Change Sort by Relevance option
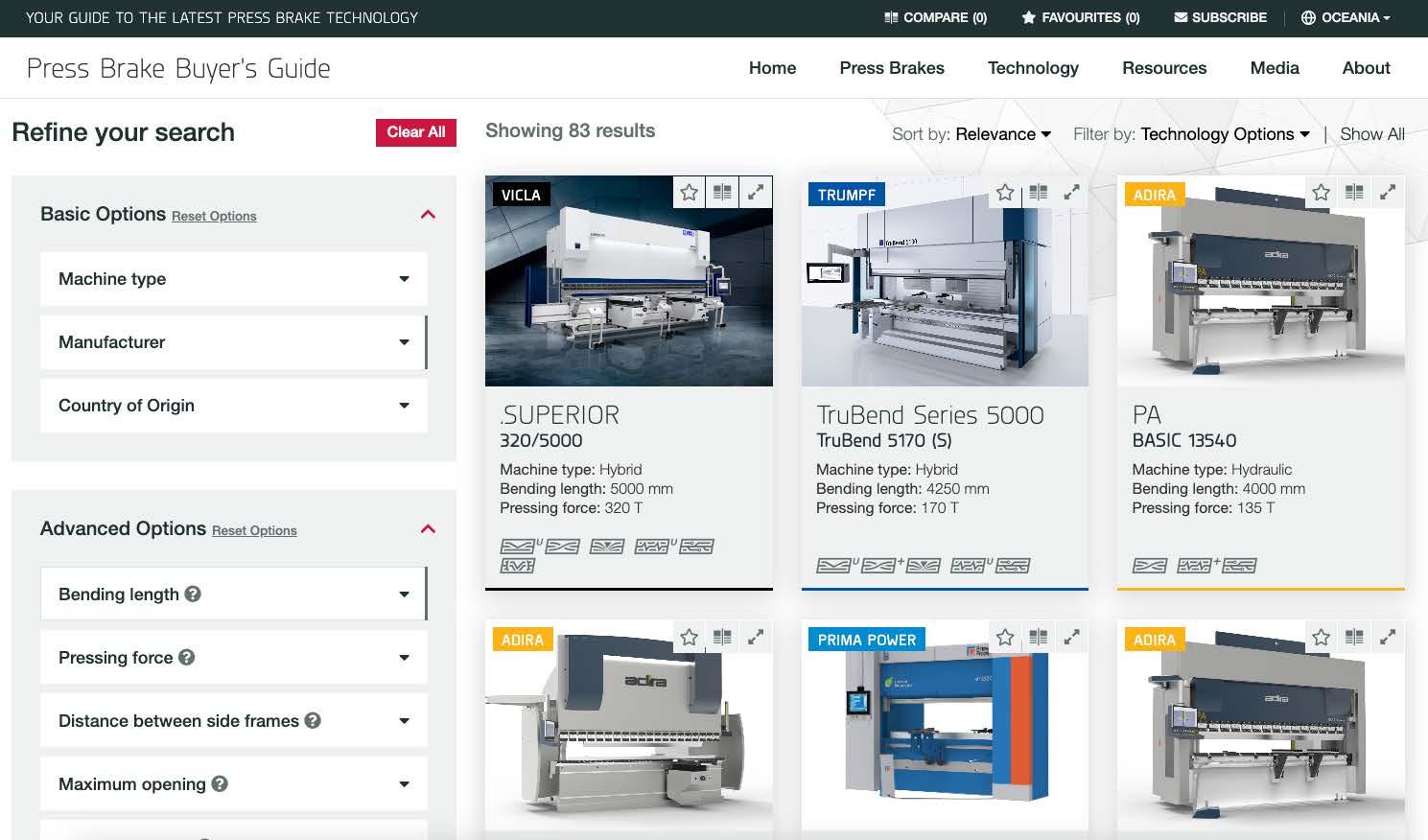 pyautogui.click(x=1003, y=134)
